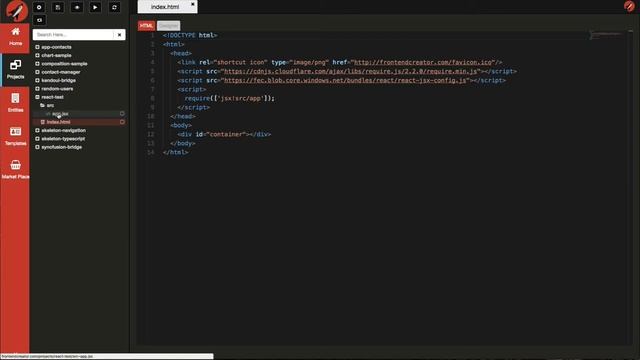Expand the skeleton-typescript project
Viewport: 640px width, 360px height.
(x=37, y=139)
